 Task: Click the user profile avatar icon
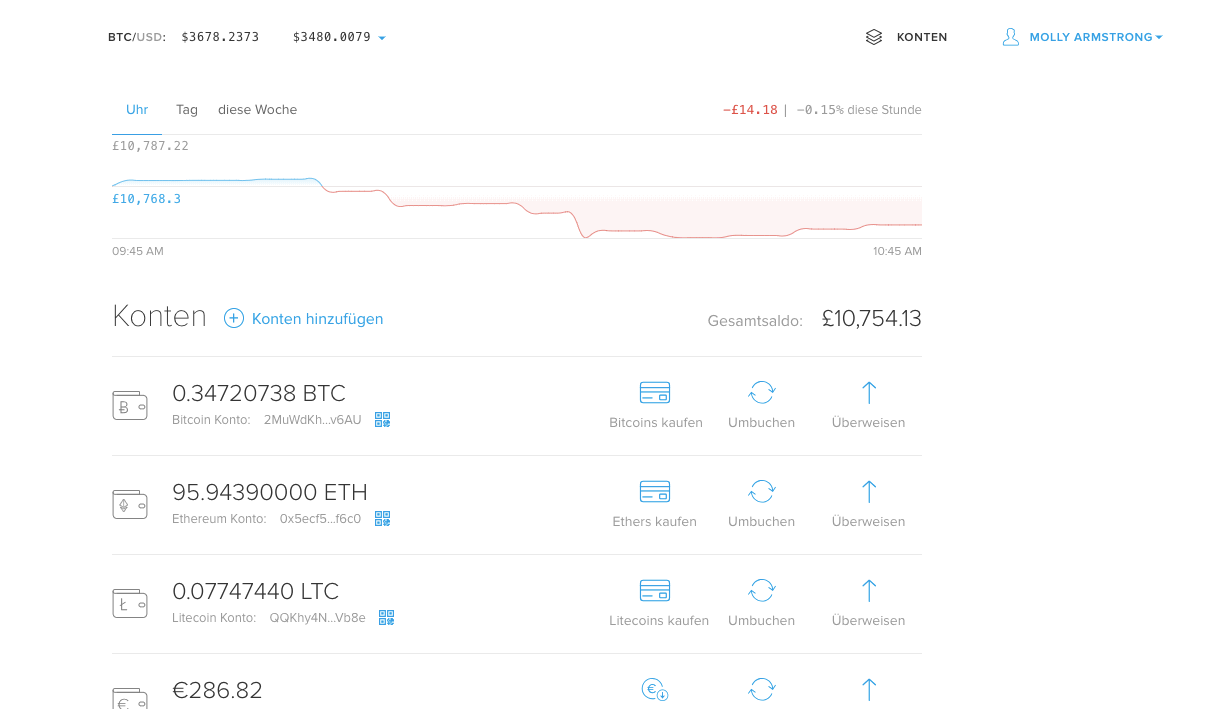click(1011, 37)
